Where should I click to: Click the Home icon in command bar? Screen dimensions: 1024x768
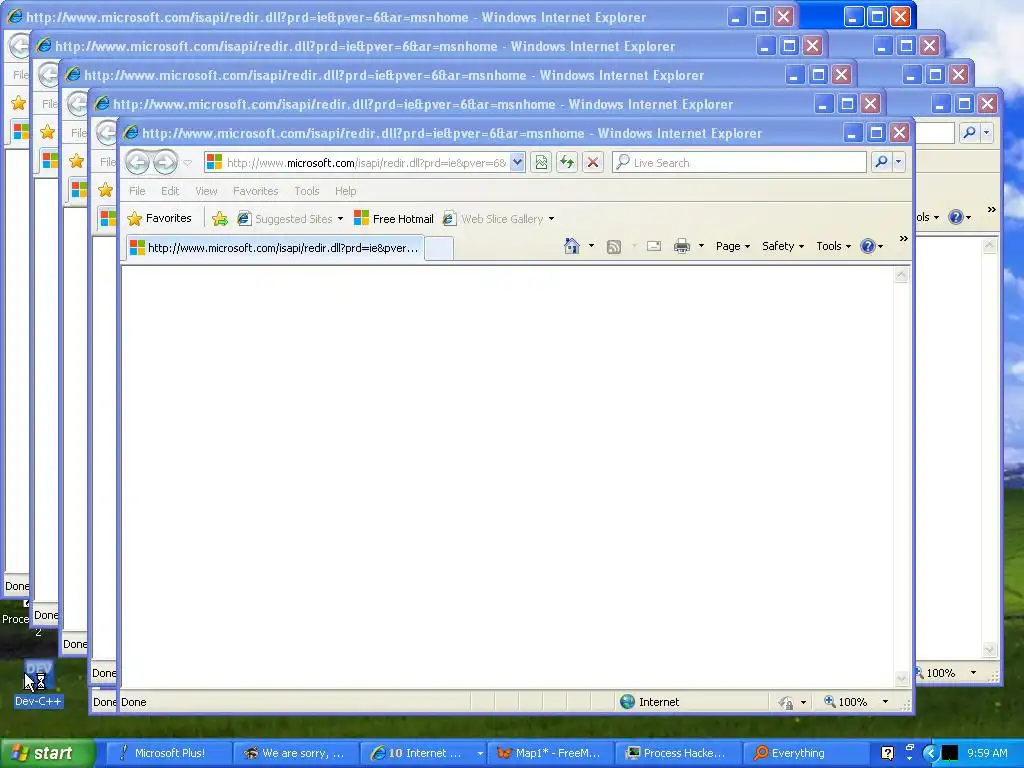tap(572, 246)
